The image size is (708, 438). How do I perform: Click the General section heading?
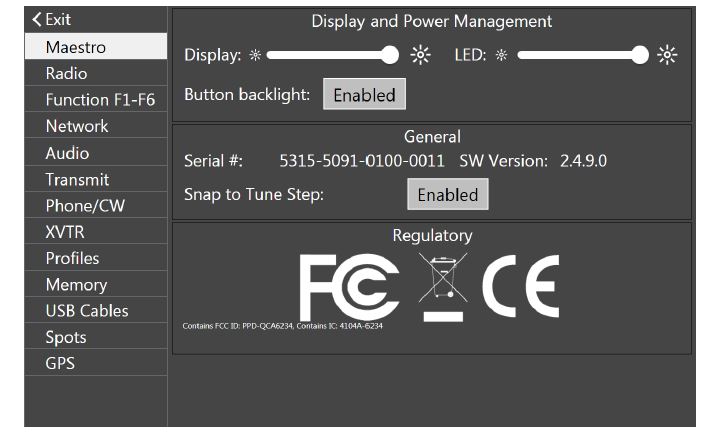click(432, 136)
